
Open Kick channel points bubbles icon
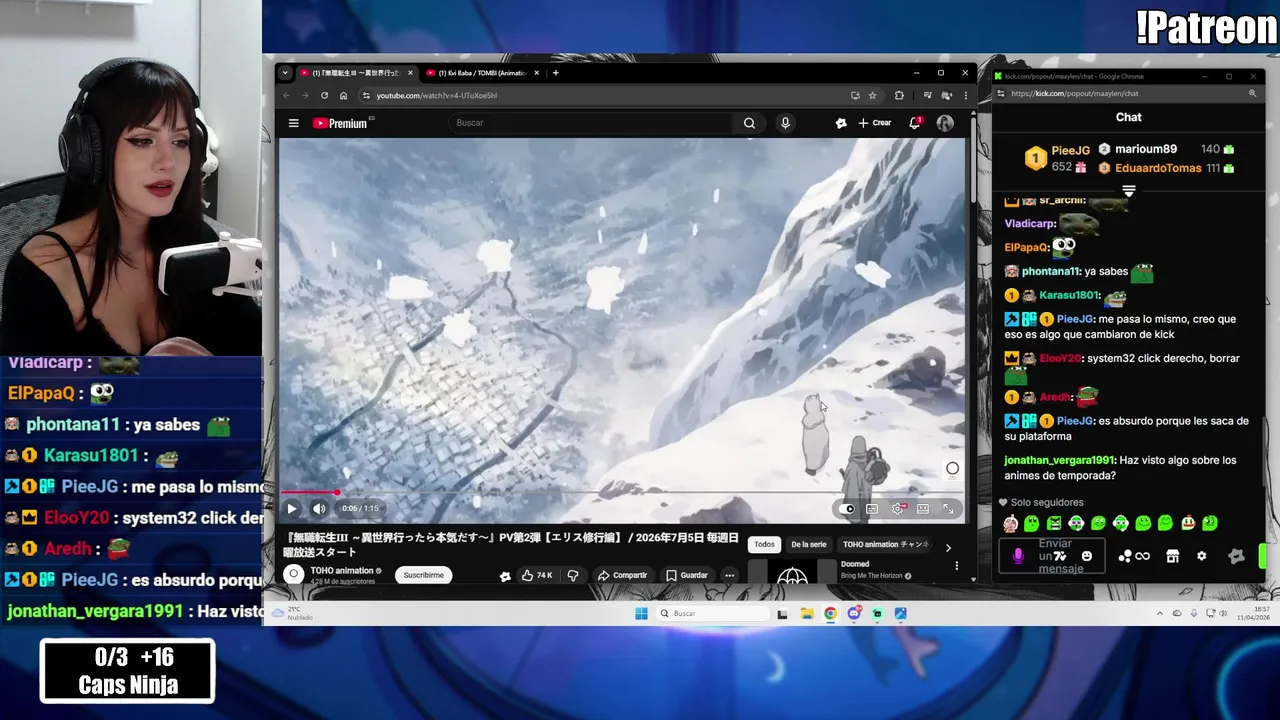click(x=1125, y=556)
